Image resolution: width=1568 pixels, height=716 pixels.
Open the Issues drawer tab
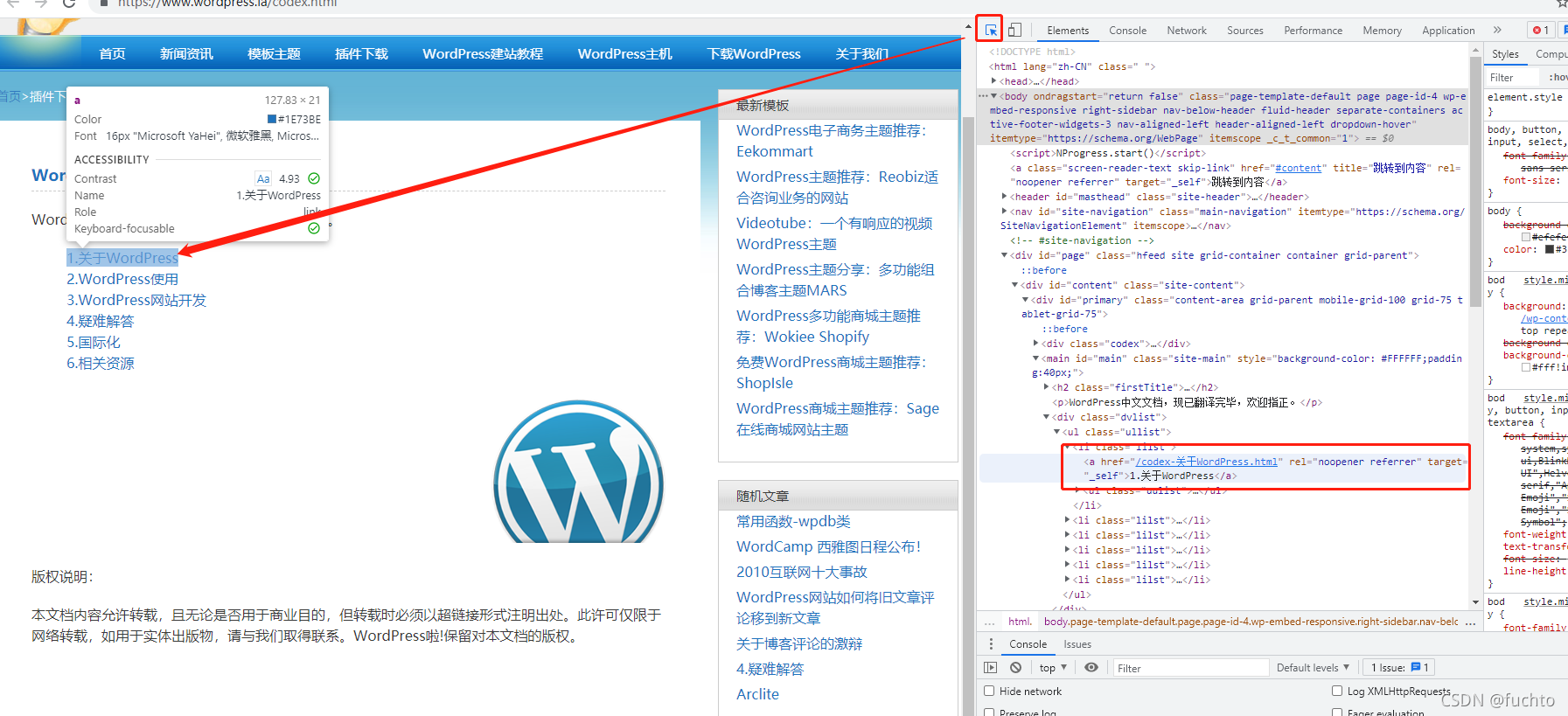coord(1077,644)
